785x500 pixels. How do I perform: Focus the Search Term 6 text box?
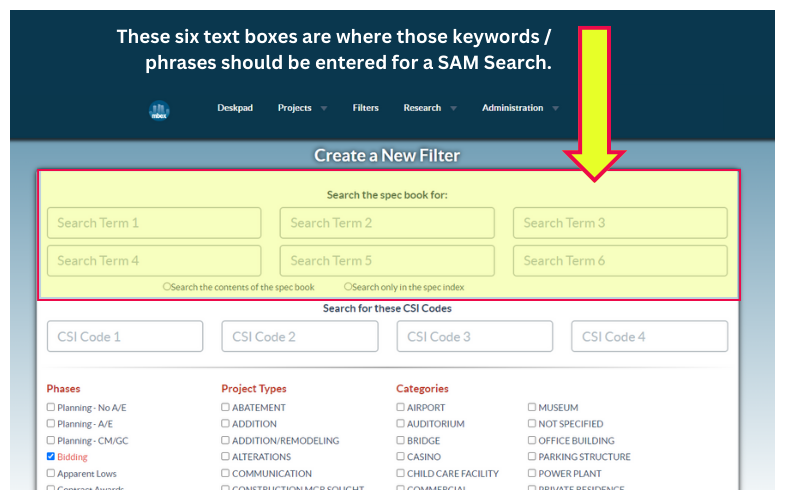(620, 261)
